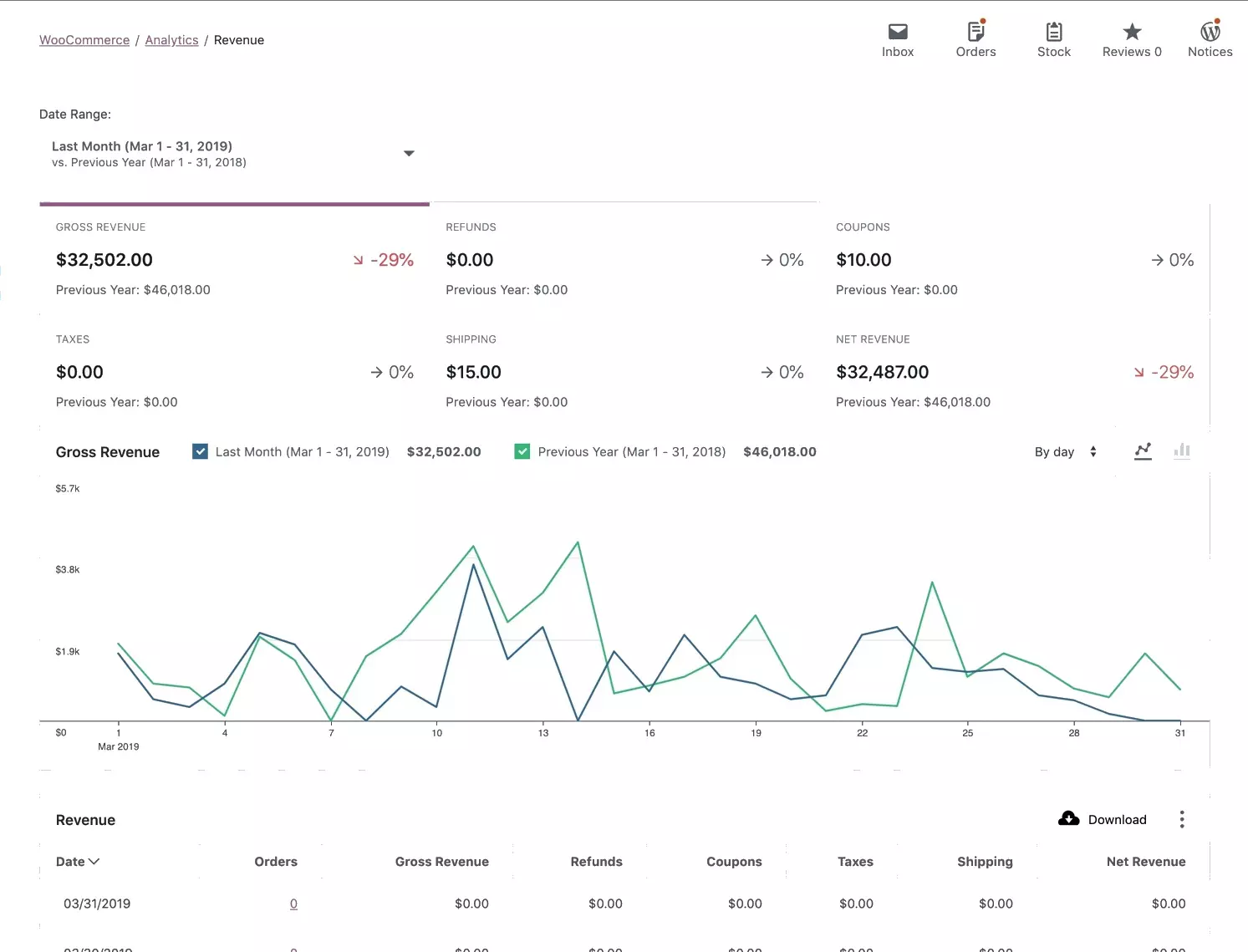The image size is (1248, 952).
Task: Open the By day interval selector
Action: [1065, 452]
